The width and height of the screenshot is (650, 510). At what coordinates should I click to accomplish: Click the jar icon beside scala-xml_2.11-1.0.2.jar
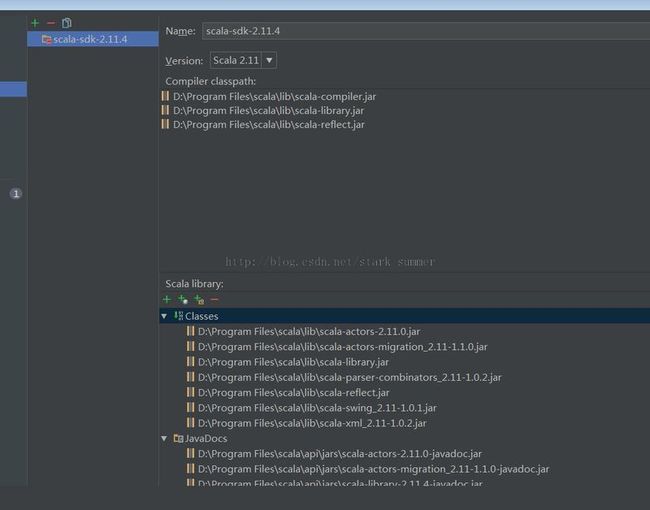tap(191, 423)
